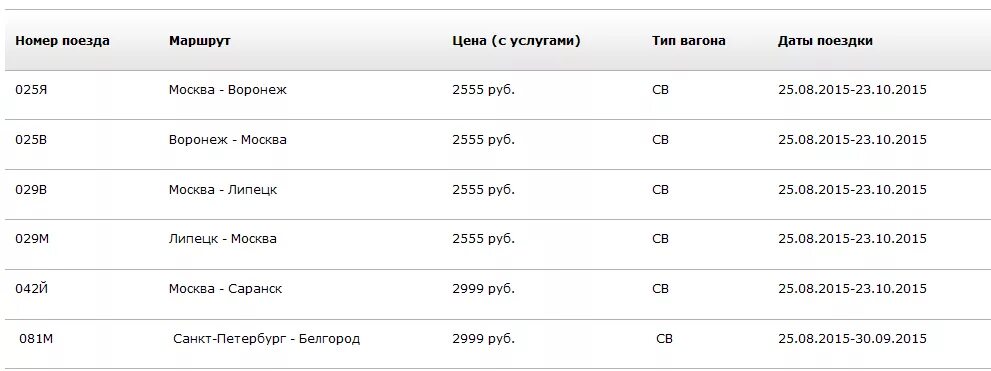Select train number 042Й

pos(32,289)
